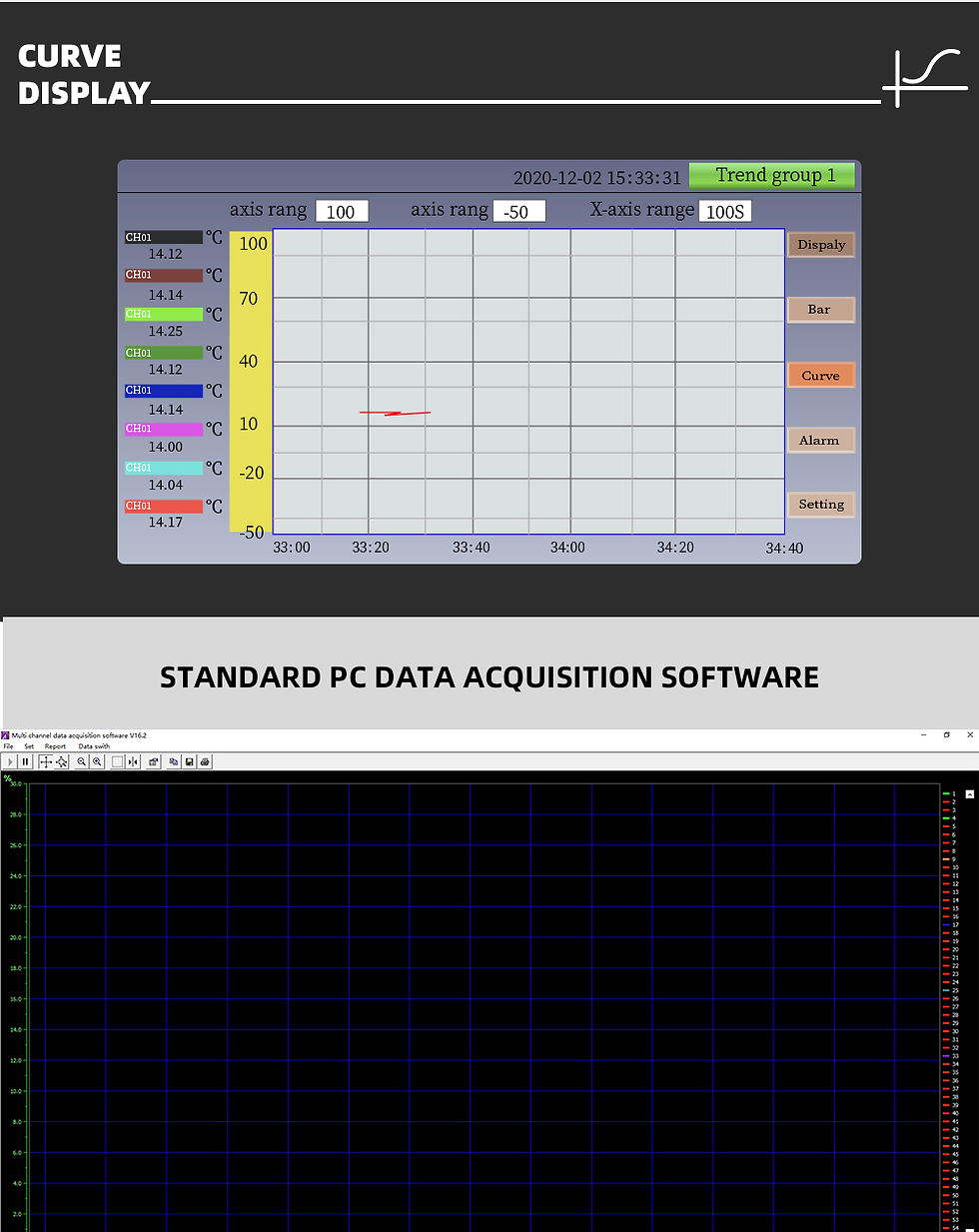Print the chart using the printer icon
979x1232 pixels.
tap(205, 761)
